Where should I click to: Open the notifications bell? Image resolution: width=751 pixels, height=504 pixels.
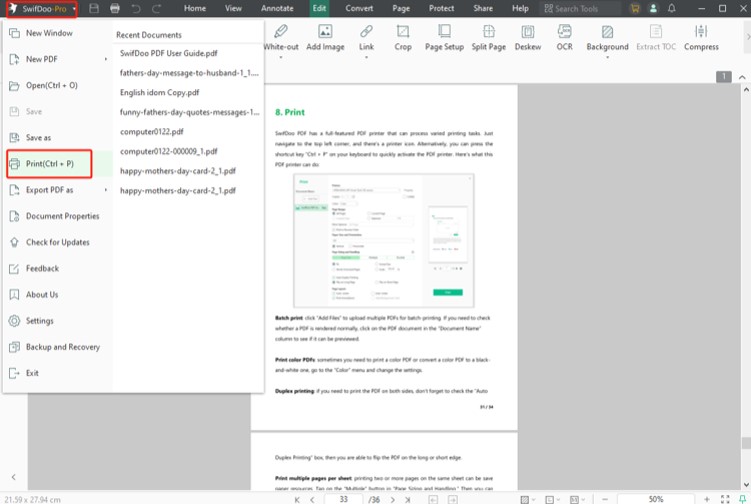[x=671, y=8]
